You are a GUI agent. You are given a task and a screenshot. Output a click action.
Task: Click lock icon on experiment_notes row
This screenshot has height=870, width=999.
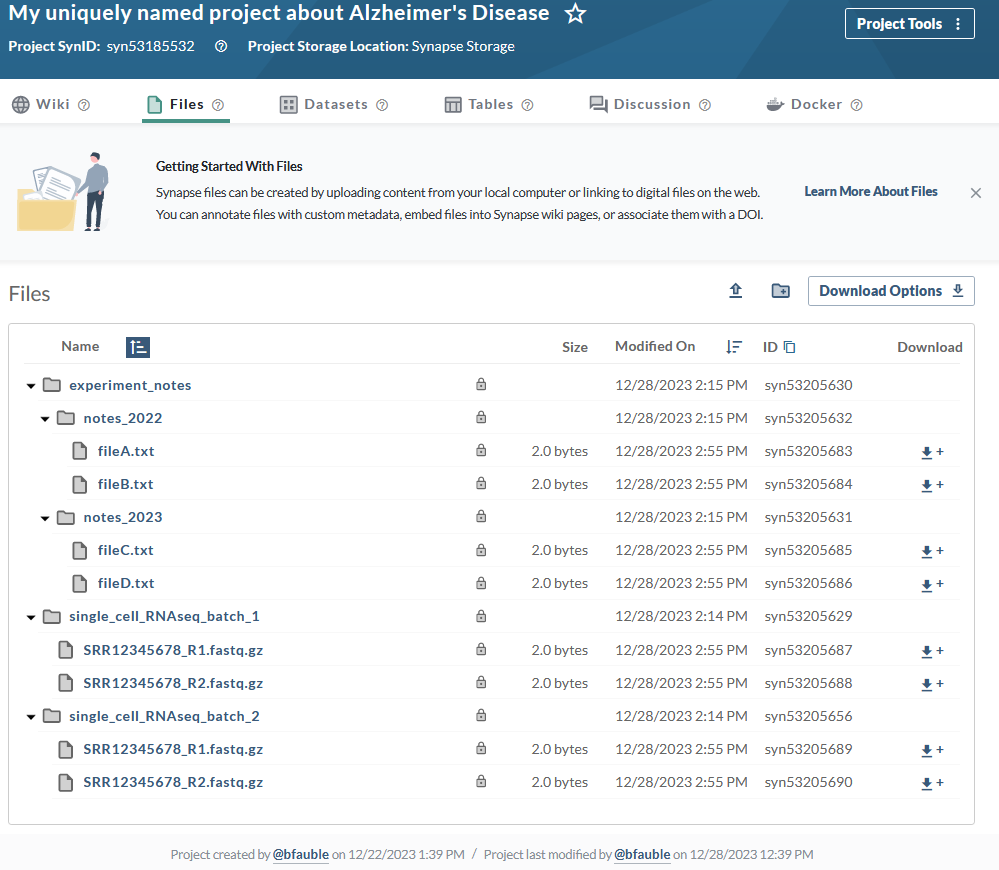click(x=481, y=384)
